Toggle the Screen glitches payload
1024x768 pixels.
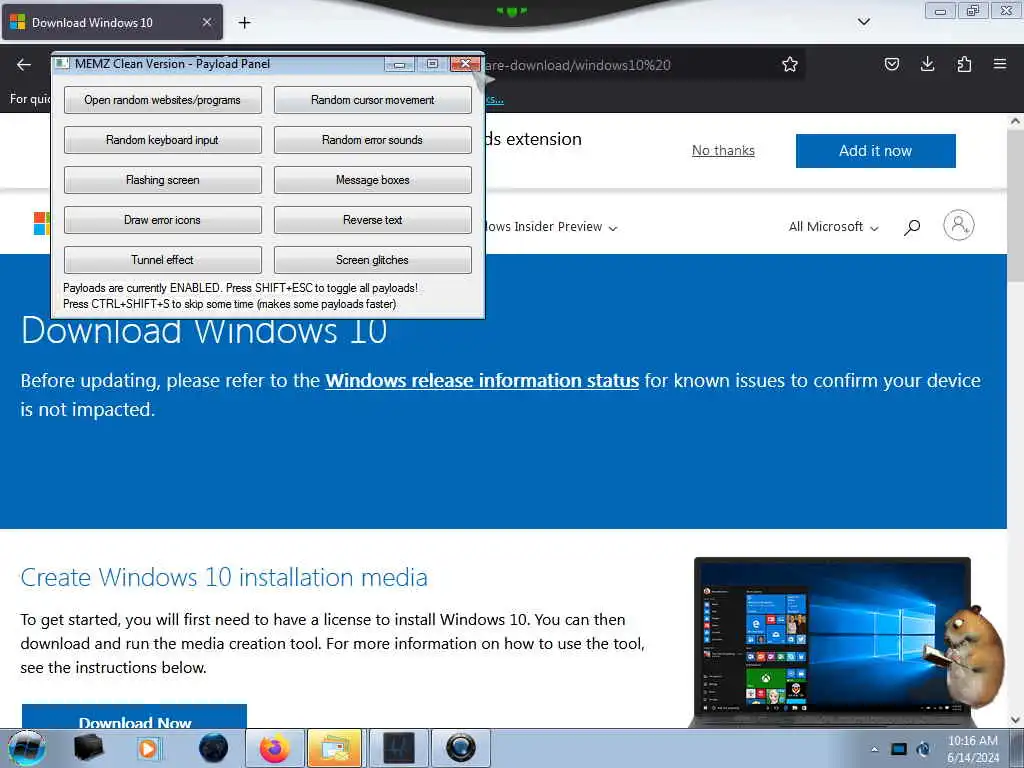point(373,259)
